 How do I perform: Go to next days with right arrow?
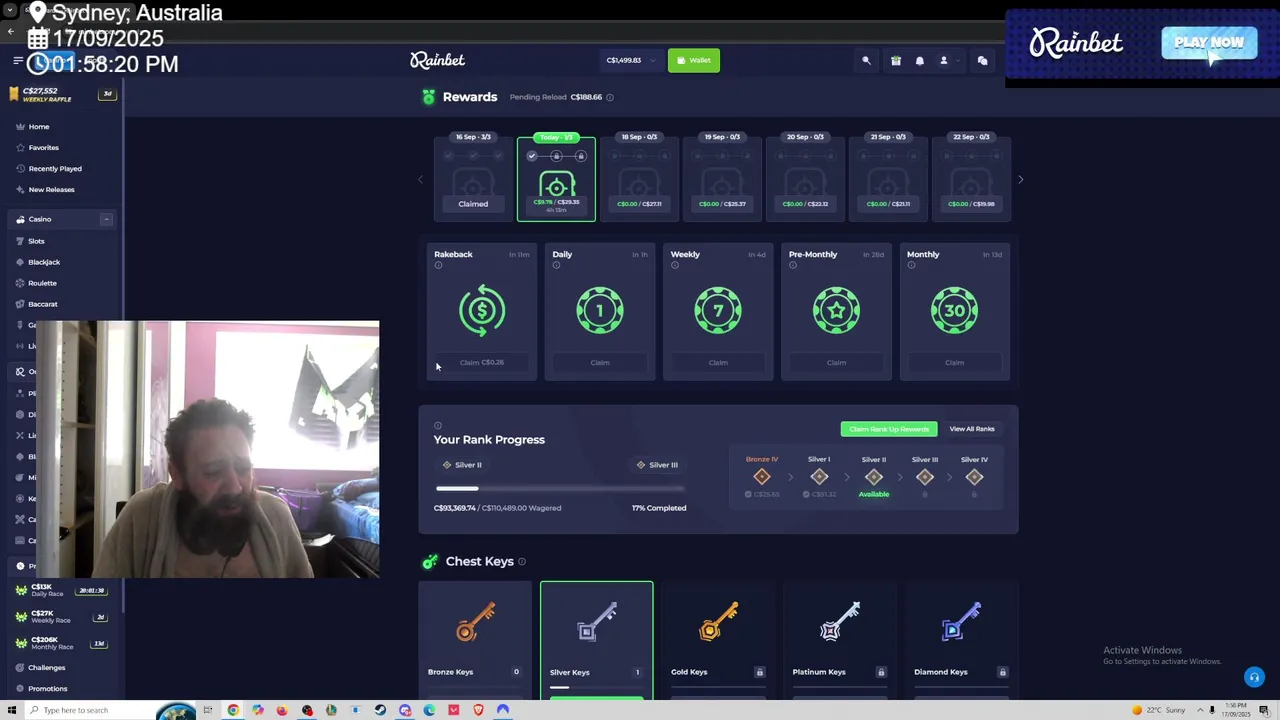(x=1020, y=179)
